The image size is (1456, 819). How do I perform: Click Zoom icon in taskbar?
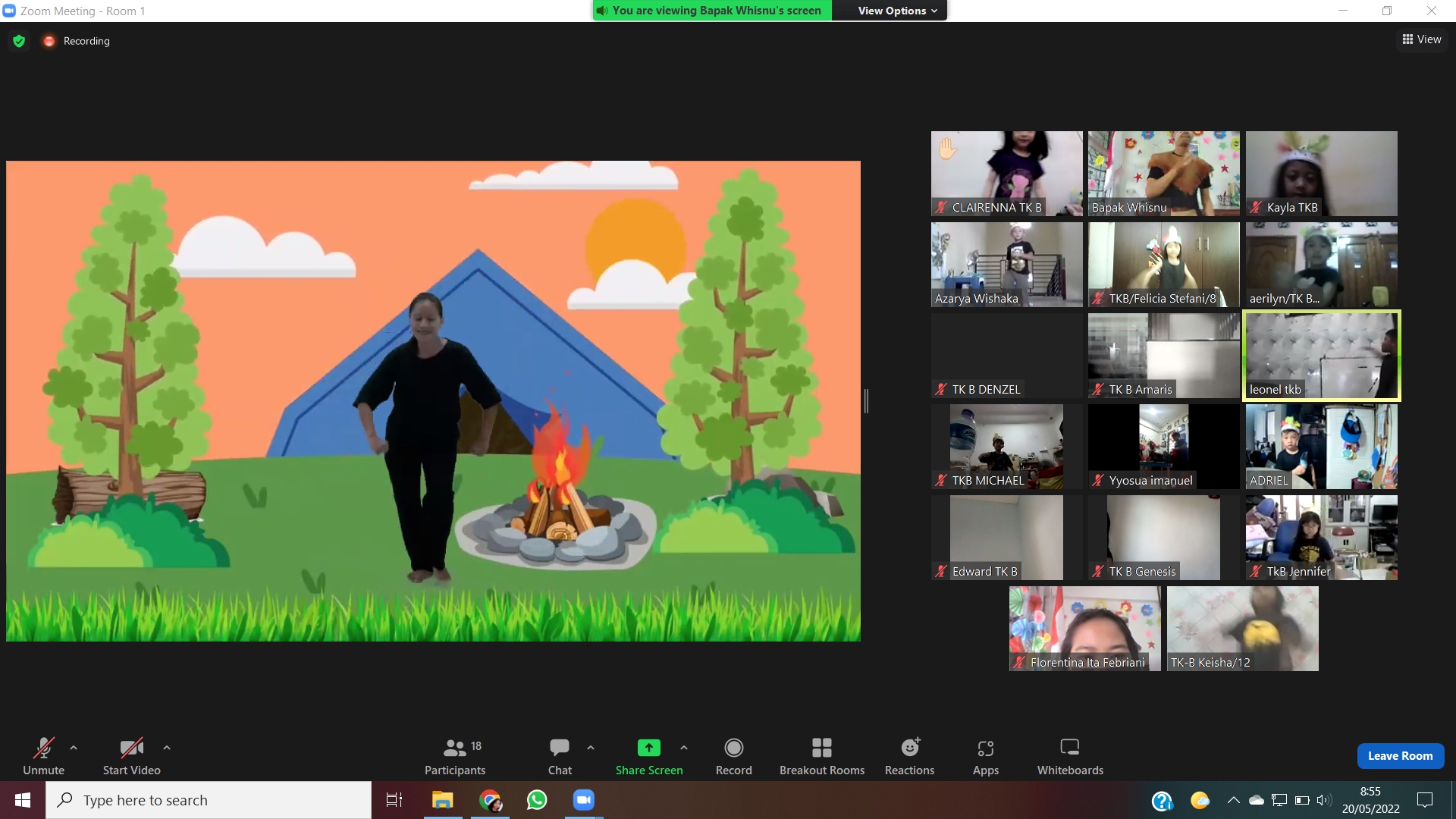click(584, 800)
